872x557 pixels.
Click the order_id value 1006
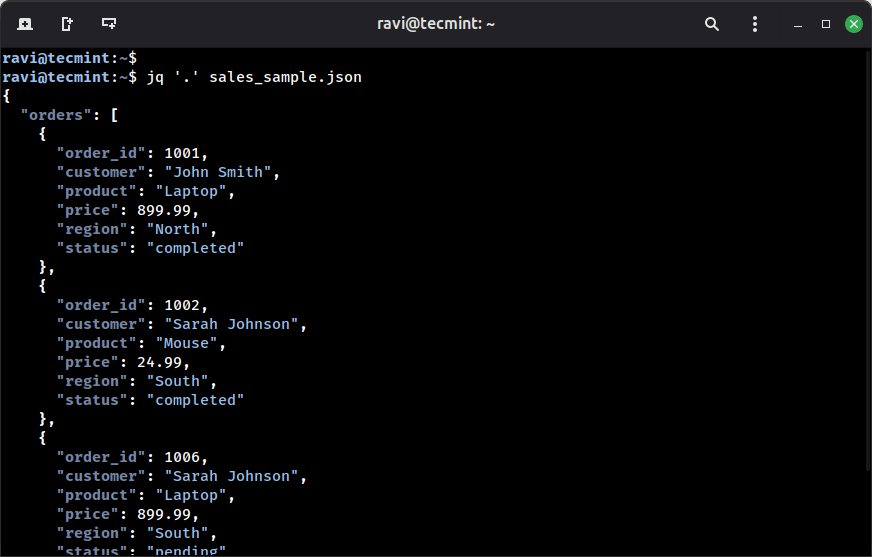click(x=185, y=457)
